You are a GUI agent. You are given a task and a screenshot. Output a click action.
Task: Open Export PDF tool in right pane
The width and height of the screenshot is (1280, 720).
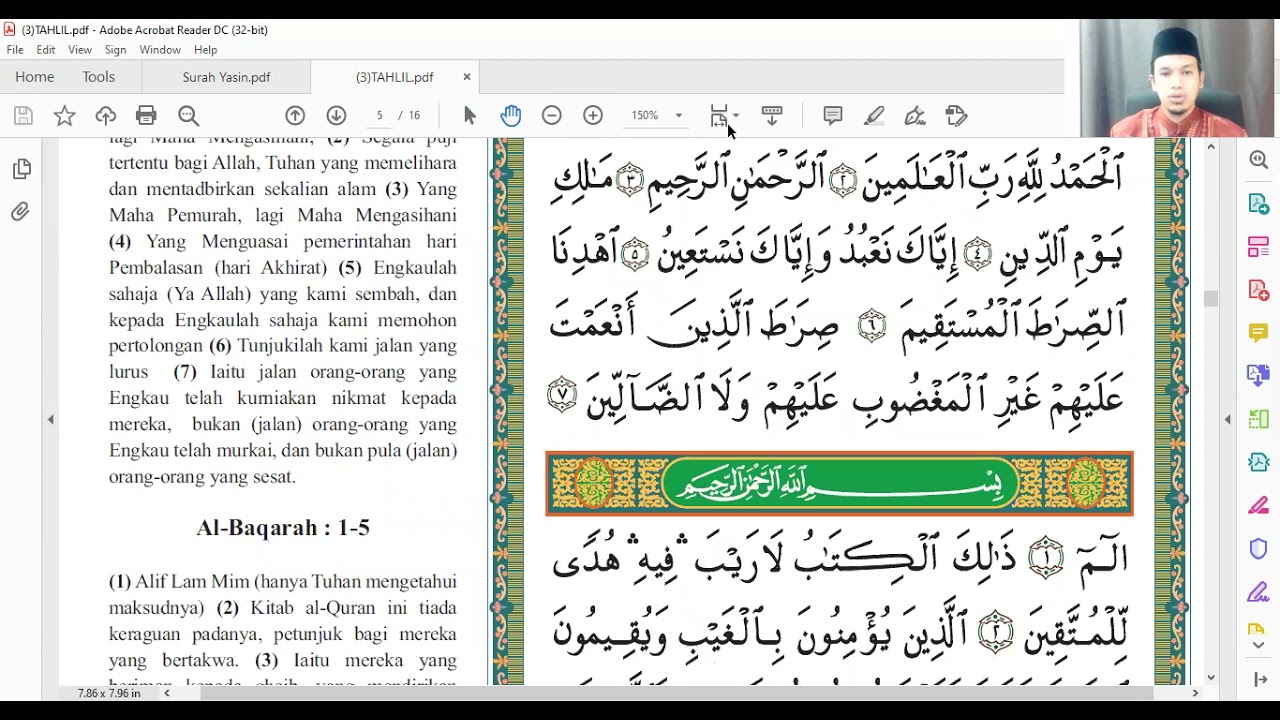pyautogui.click(x=1259, y=203)
